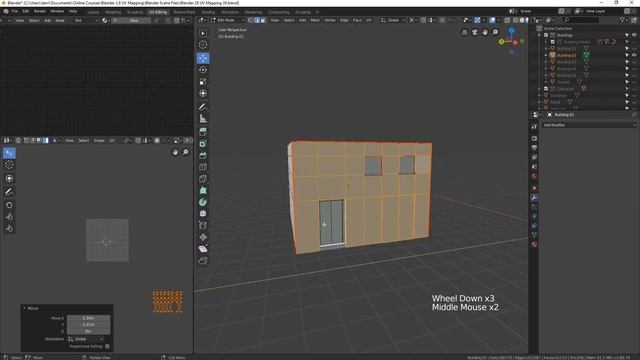Open the Edit Mode dropdown
Viewport: 640px width, 360px height.
[227, 20]
